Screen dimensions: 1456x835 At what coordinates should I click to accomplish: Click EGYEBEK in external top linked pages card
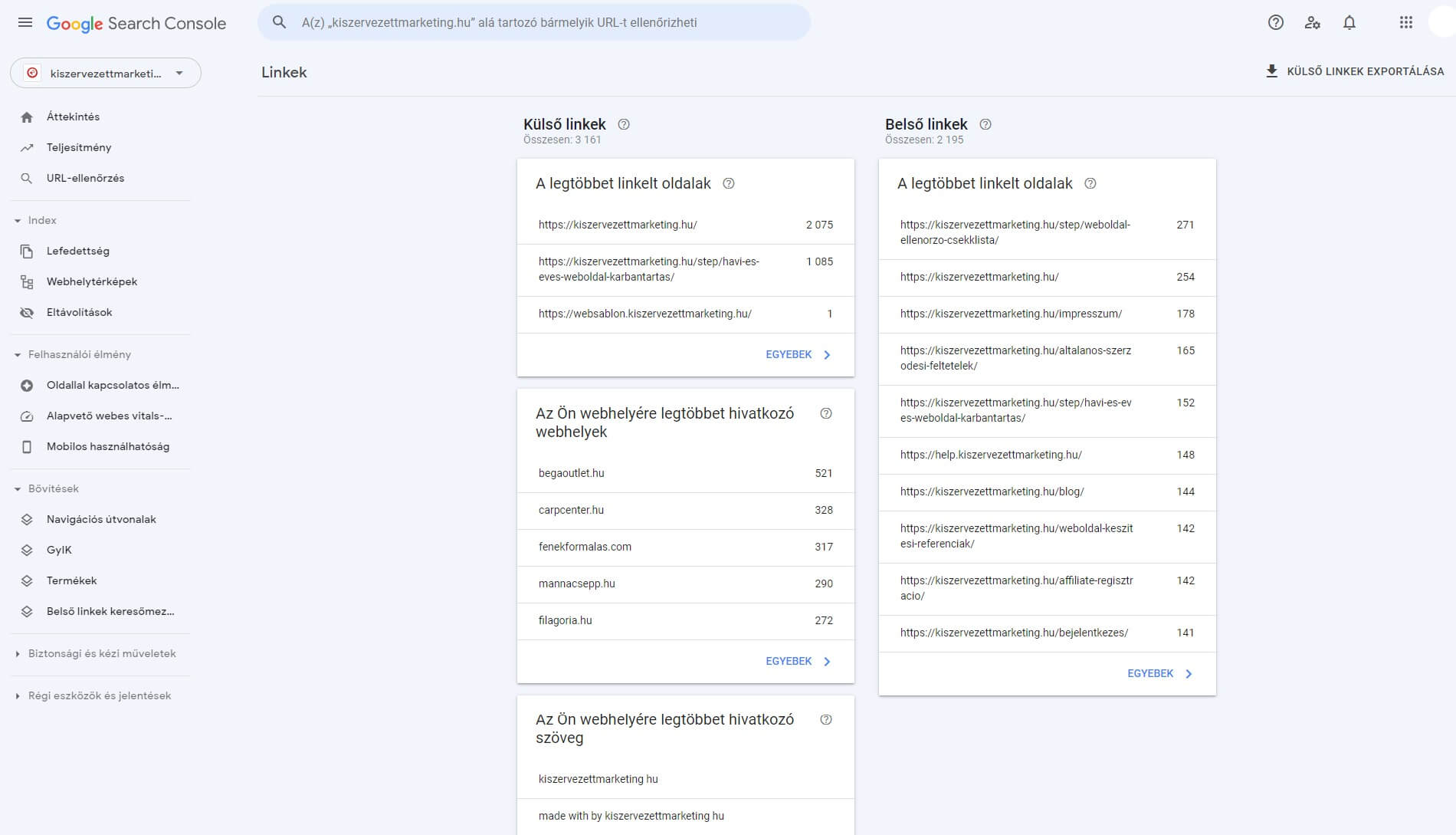[x=798, y=354]
